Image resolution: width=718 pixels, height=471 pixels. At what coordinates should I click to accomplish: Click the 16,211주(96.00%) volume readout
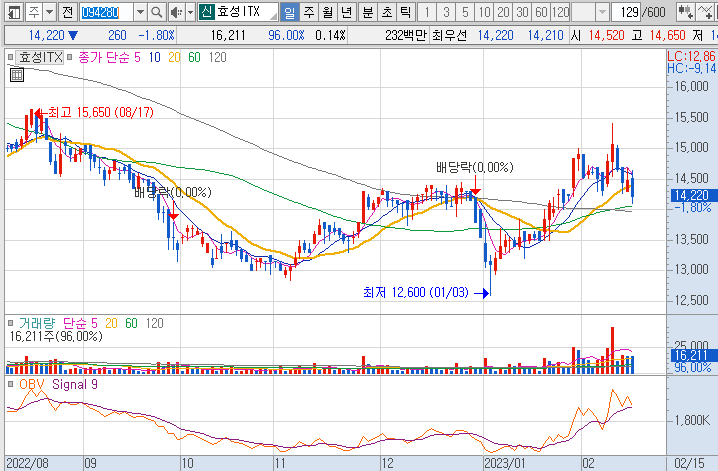56,336
